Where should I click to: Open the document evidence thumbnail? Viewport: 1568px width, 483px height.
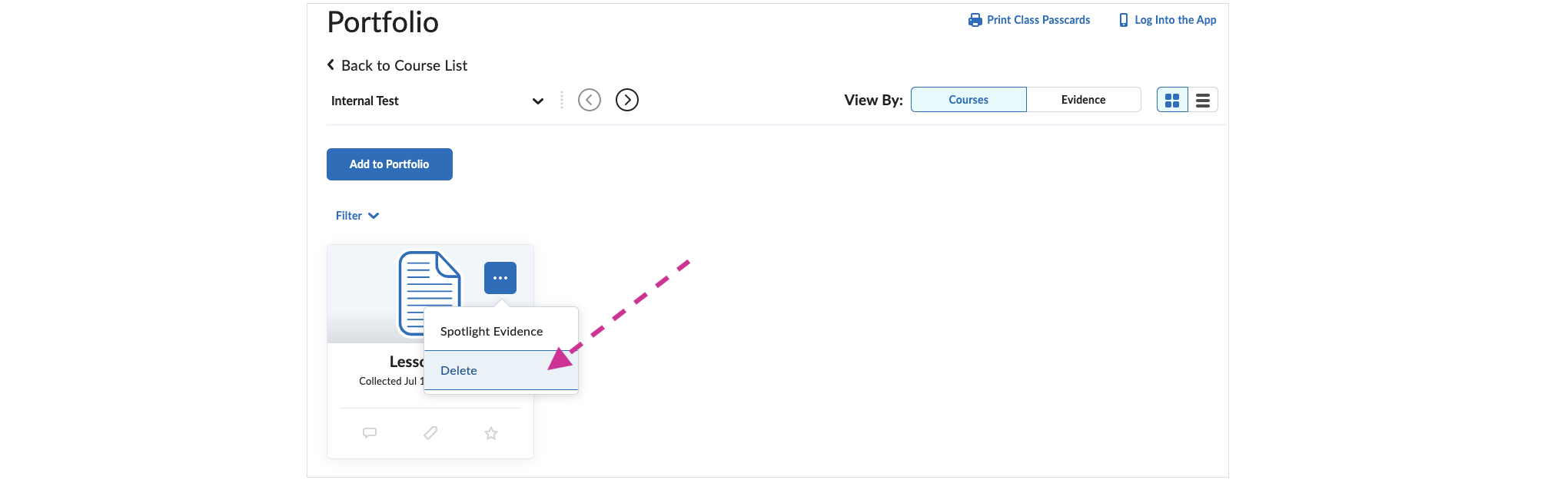pyautogui.click(x=429, y=293)
